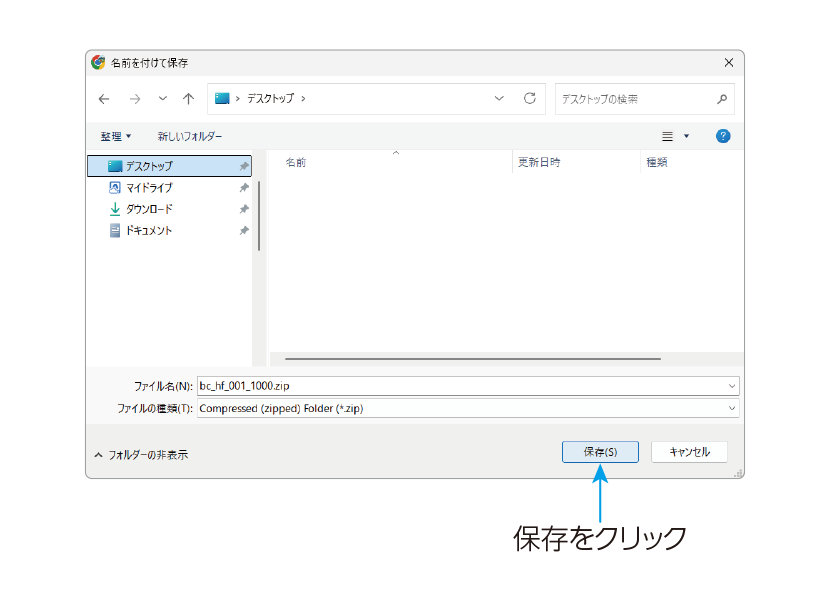Refresh the デスクトップ folder view
This screenshot has height=601, width=830.
pos(529,98)
